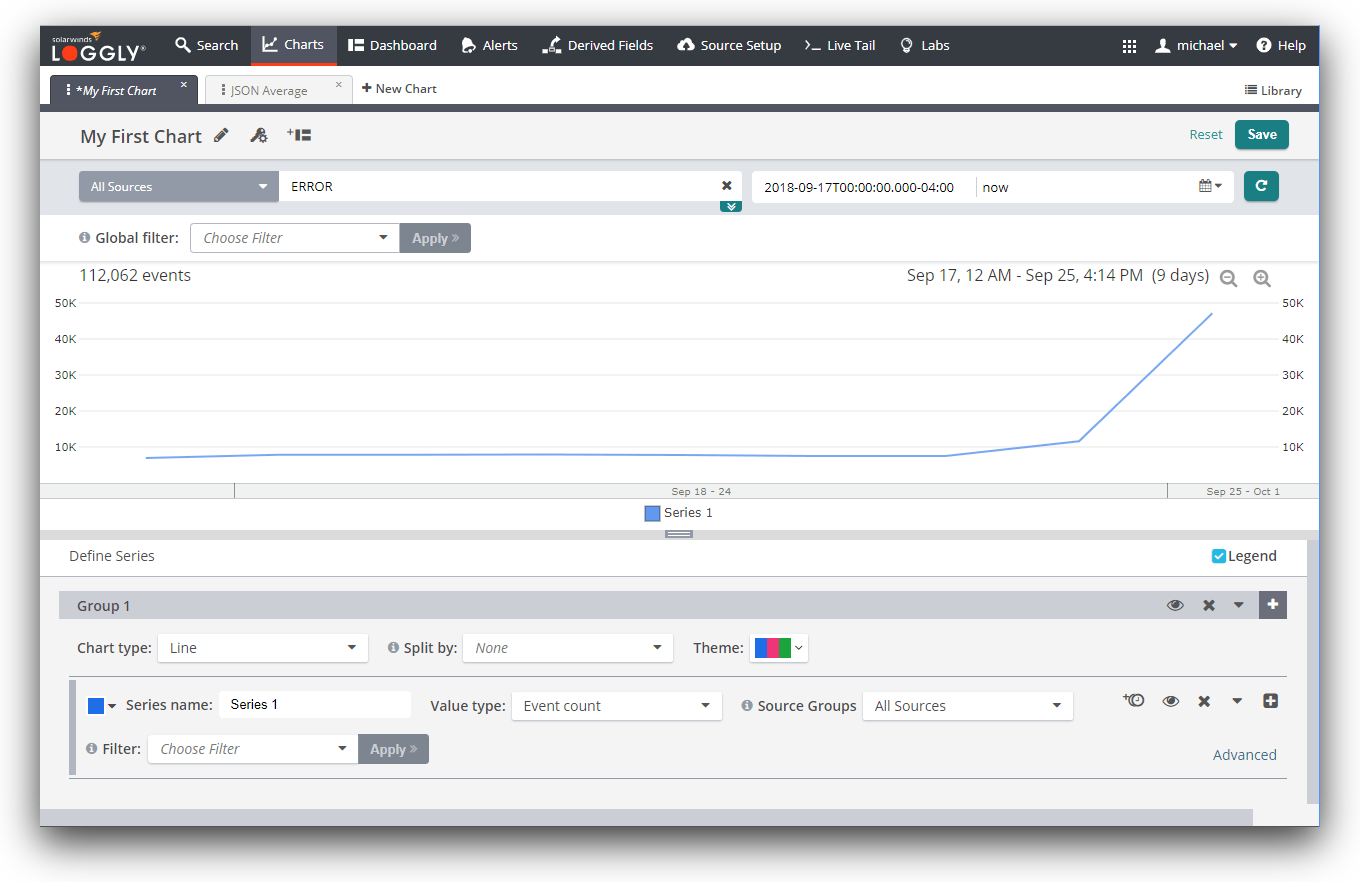
Task: Add a new group with plus icon
Action: point(1272,605)
